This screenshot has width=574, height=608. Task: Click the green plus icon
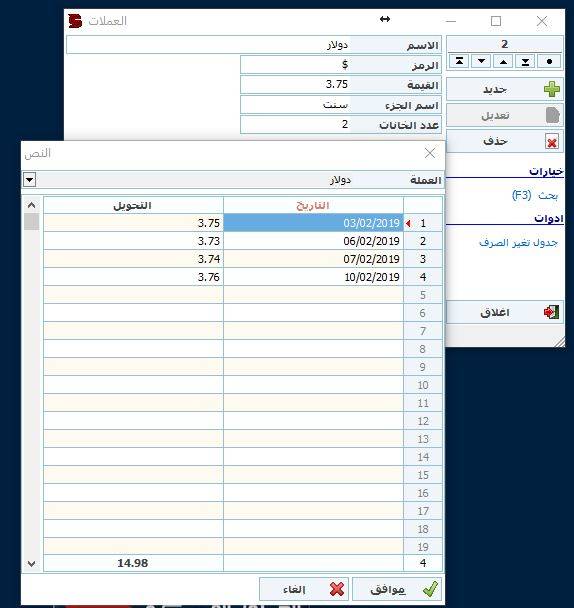click(x=552, y=90)
